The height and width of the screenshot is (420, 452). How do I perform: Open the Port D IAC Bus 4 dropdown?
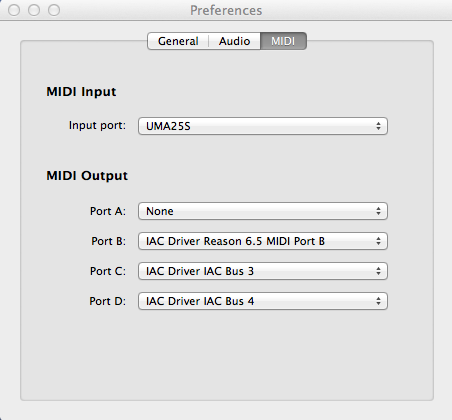(263, 301)
